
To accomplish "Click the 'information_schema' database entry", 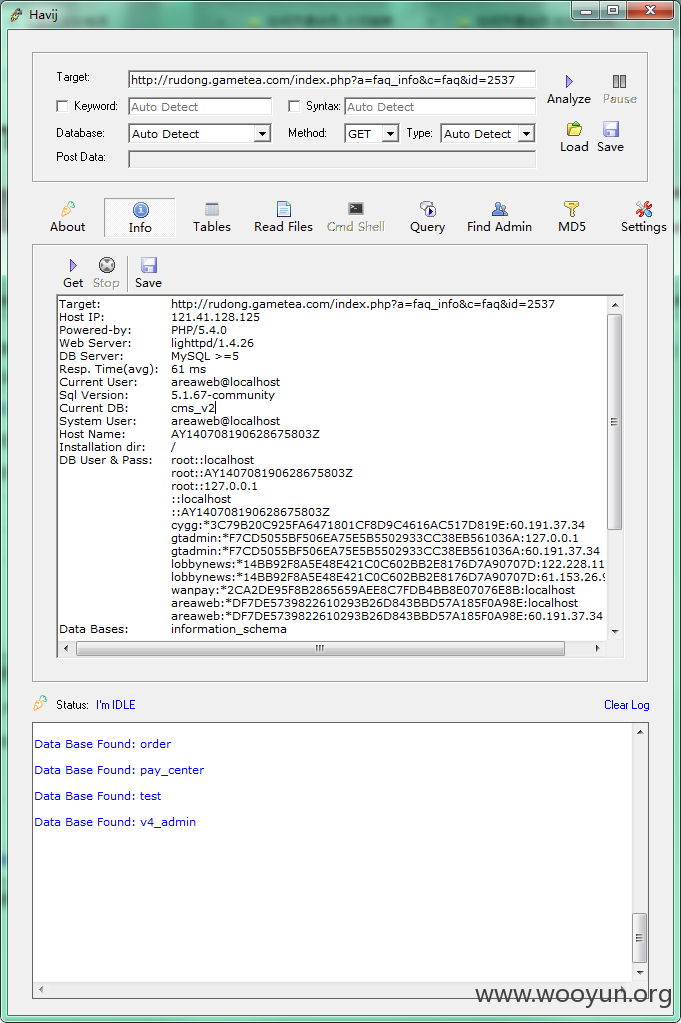I will [229, 629].
